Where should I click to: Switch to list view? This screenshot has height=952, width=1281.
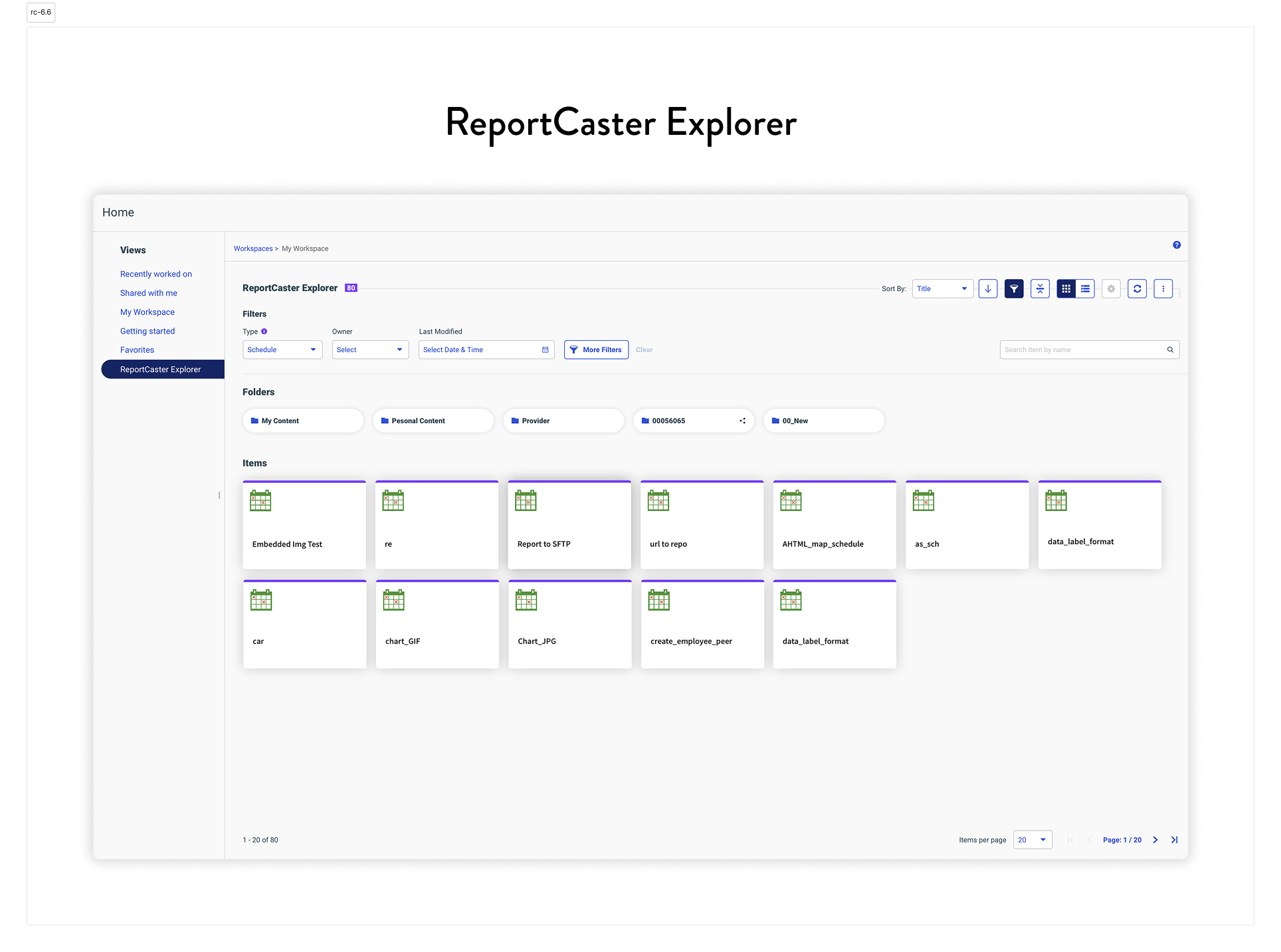pos(1085,289)
